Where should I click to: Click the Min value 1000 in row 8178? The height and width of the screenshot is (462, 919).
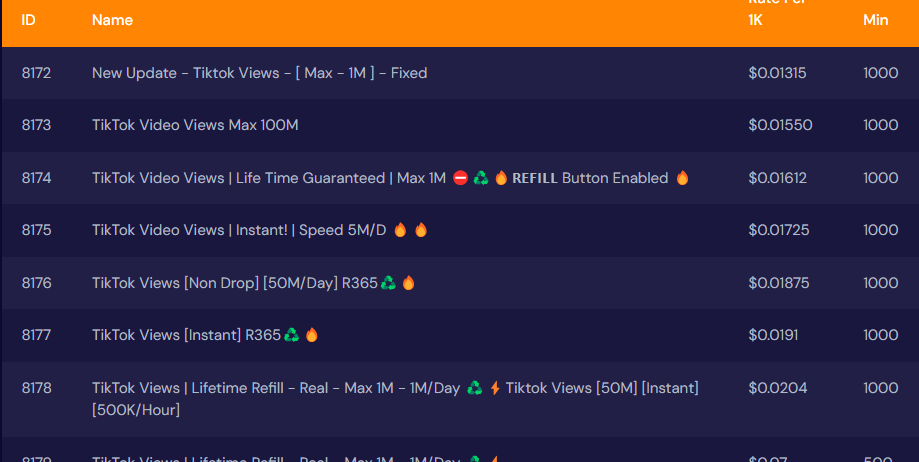pyautogui.click(x=880, y=388)
